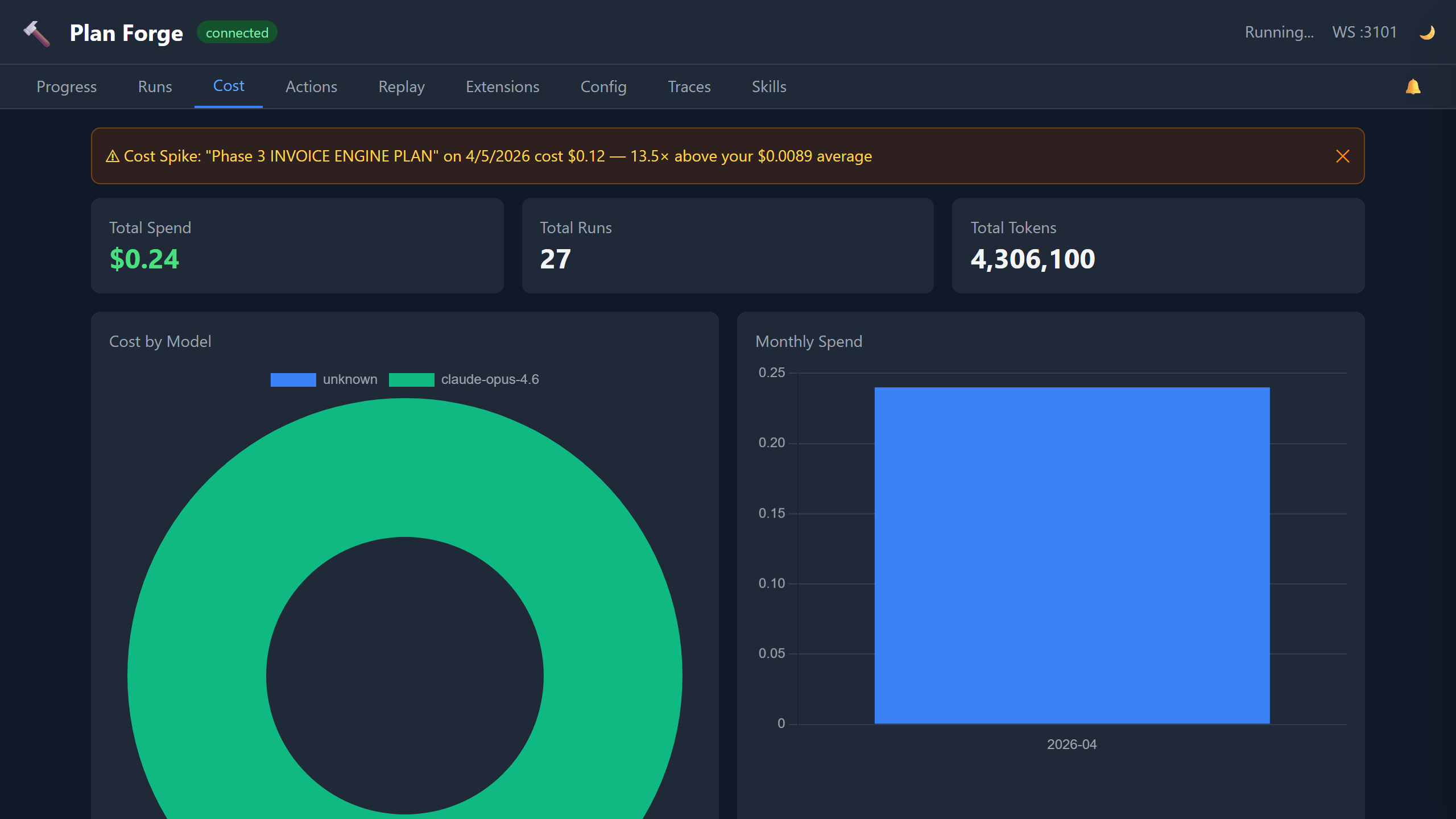The width and height of the screenshot is (1456, 819).
Task: Switch to the Runs tab
Action: pyautogui.click(x=155, y=86)
